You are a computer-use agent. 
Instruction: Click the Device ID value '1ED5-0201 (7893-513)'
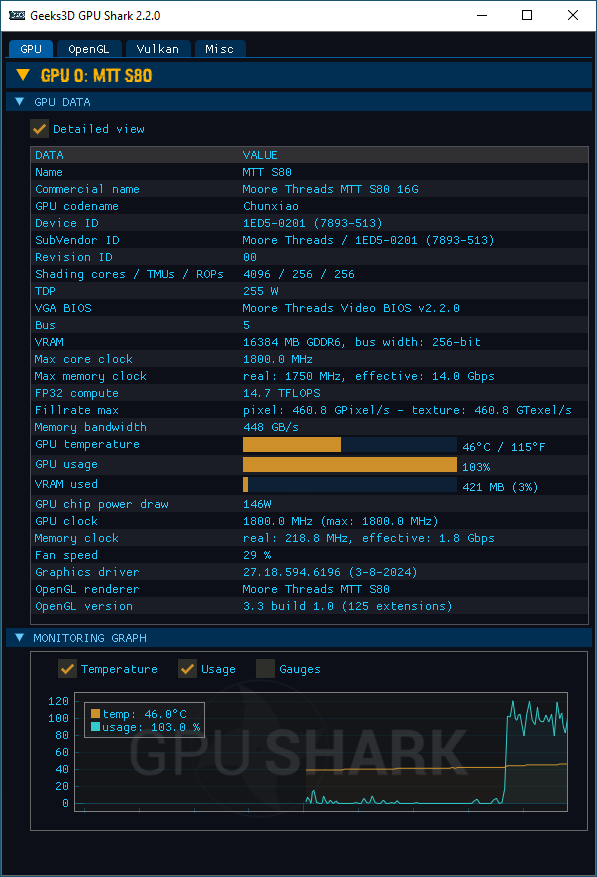click(x=313, y=223)
